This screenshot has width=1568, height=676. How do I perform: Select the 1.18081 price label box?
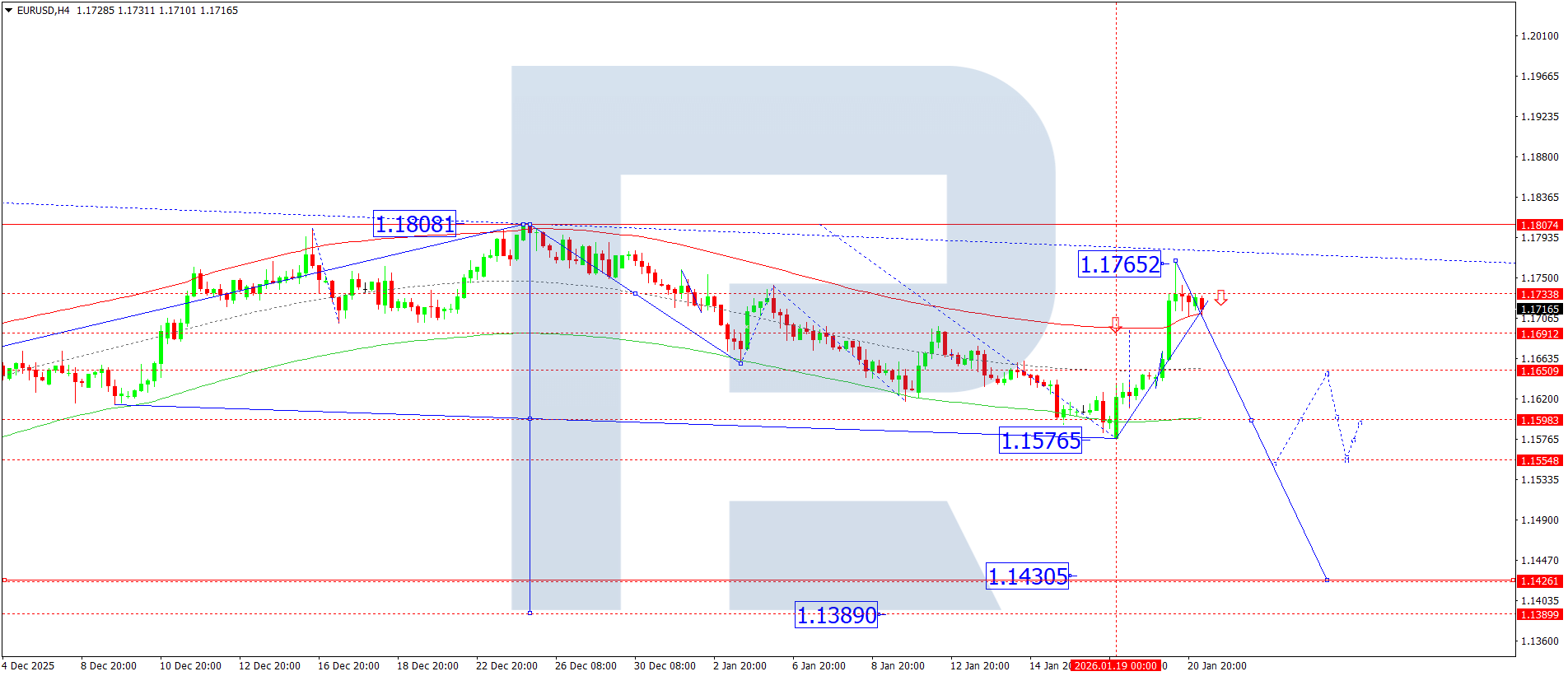[414, 224]
